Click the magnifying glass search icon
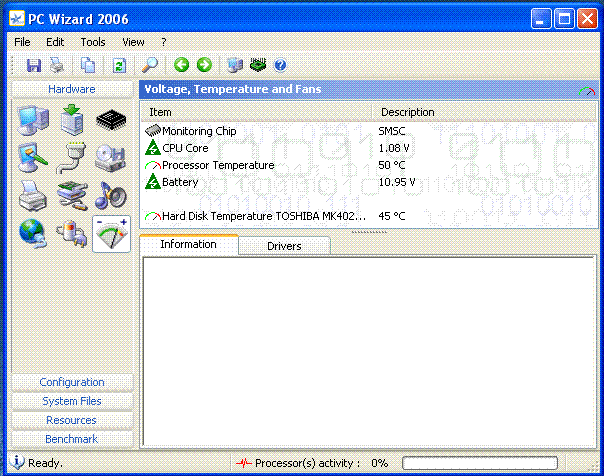 pyautogui.click(x=150, y=65)
